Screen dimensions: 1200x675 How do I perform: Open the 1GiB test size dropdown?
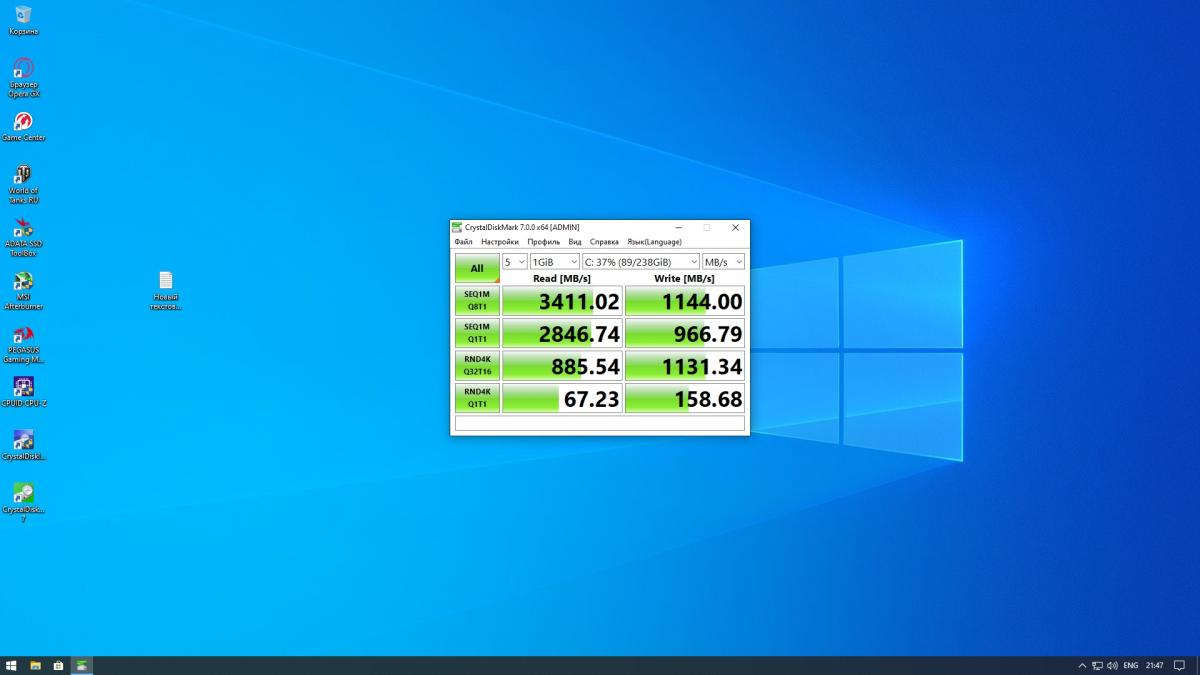tap(554, 262)
